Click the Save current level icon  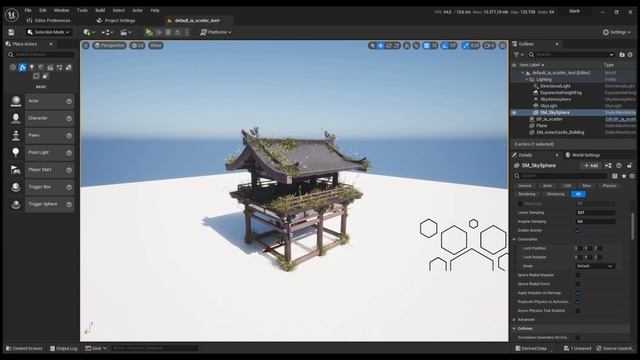coord(11,32)
